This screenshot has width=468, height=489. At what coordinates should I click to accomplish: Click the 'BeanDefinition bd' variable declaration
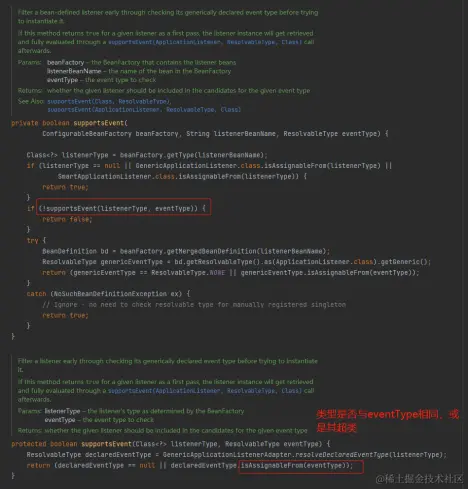coord(75,251)
